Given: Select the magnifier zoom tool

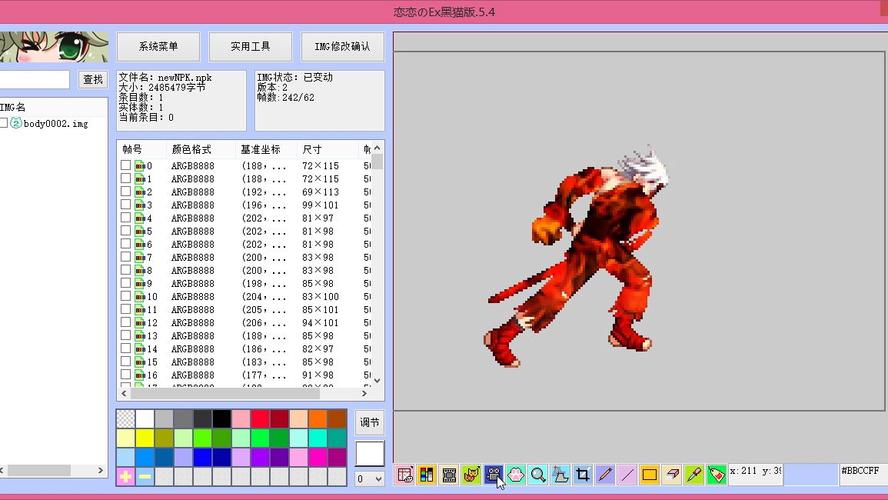Looking at the screenshot, I should (x=538, y=475).
